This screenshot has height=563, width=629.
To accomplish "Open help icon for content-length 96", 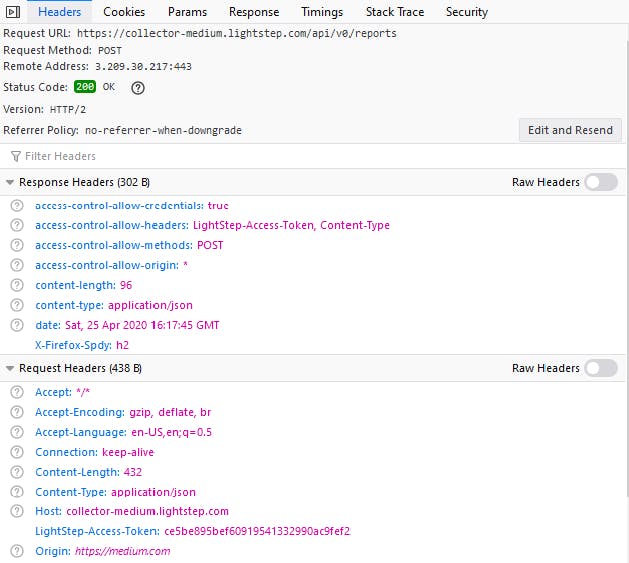I will pos(17,285).
